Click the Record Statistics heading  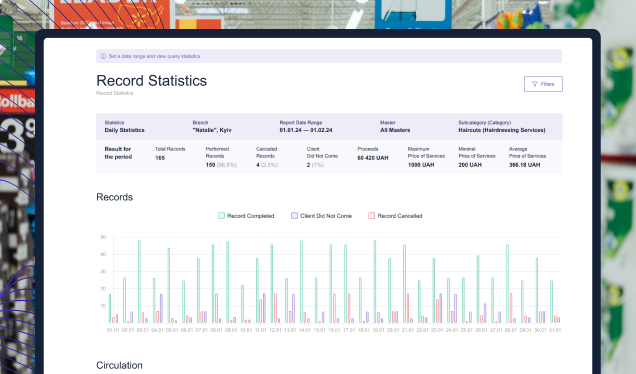151,81
